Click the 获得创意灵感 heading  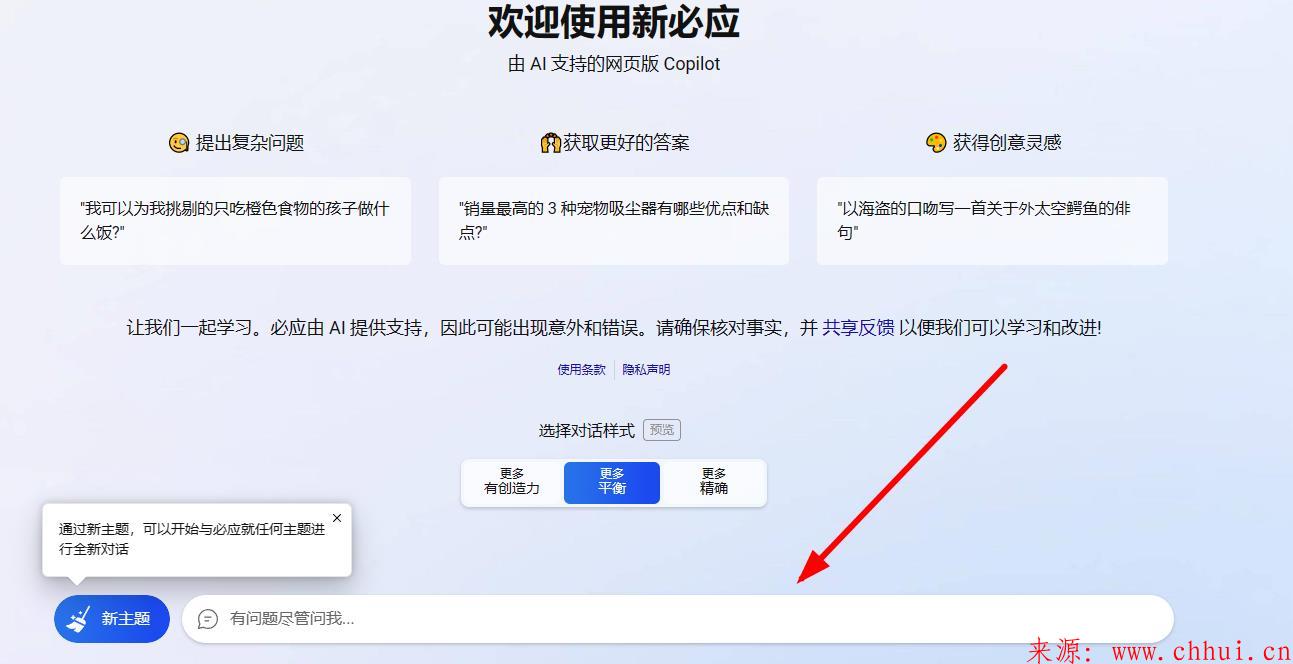click(1007, 143)
